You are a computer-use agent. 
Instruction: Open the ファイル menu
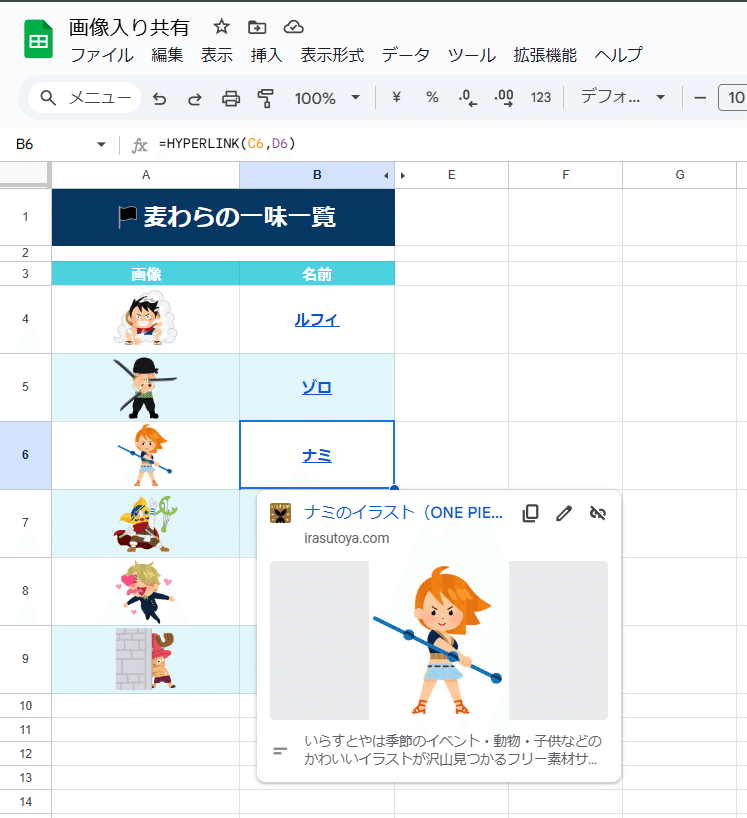tap(102, 55)
